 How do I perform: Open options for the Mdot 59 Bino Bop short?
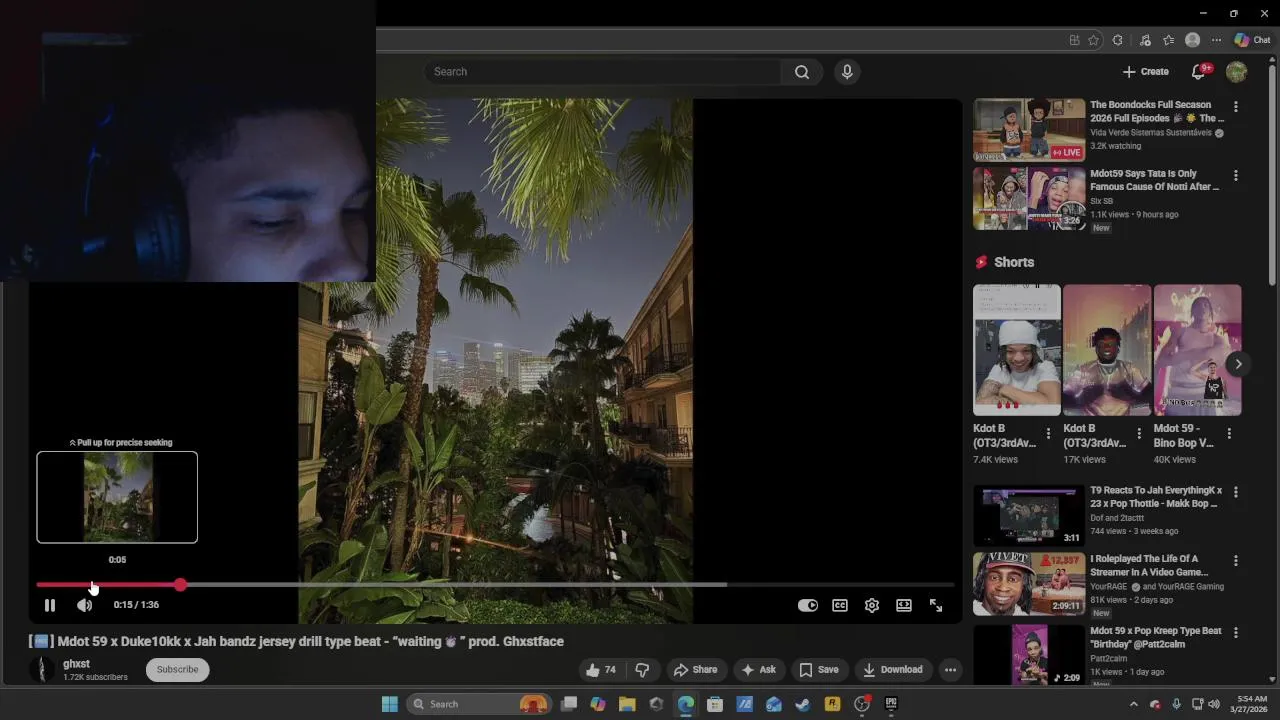coord(1229,434)
